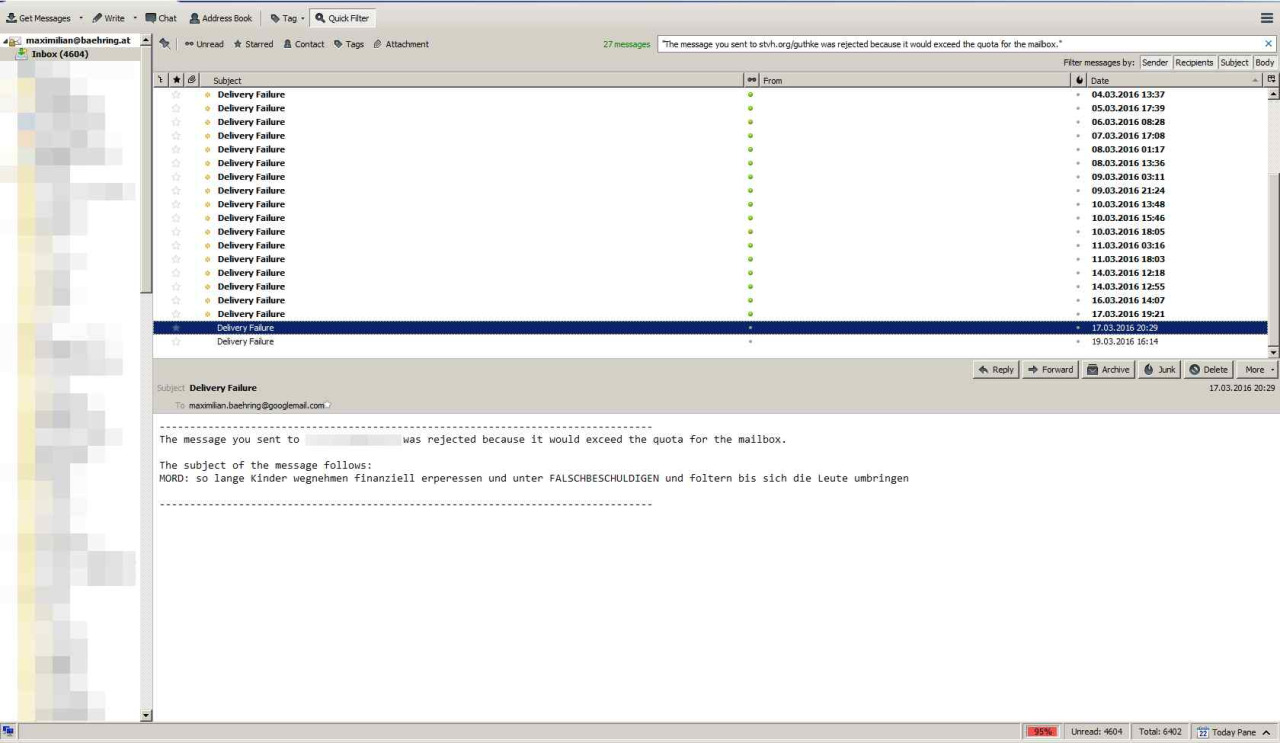This screenshot has height=743, width=1280.
Task: Click the hamburger application menu icon
Action: point(1267,18)
